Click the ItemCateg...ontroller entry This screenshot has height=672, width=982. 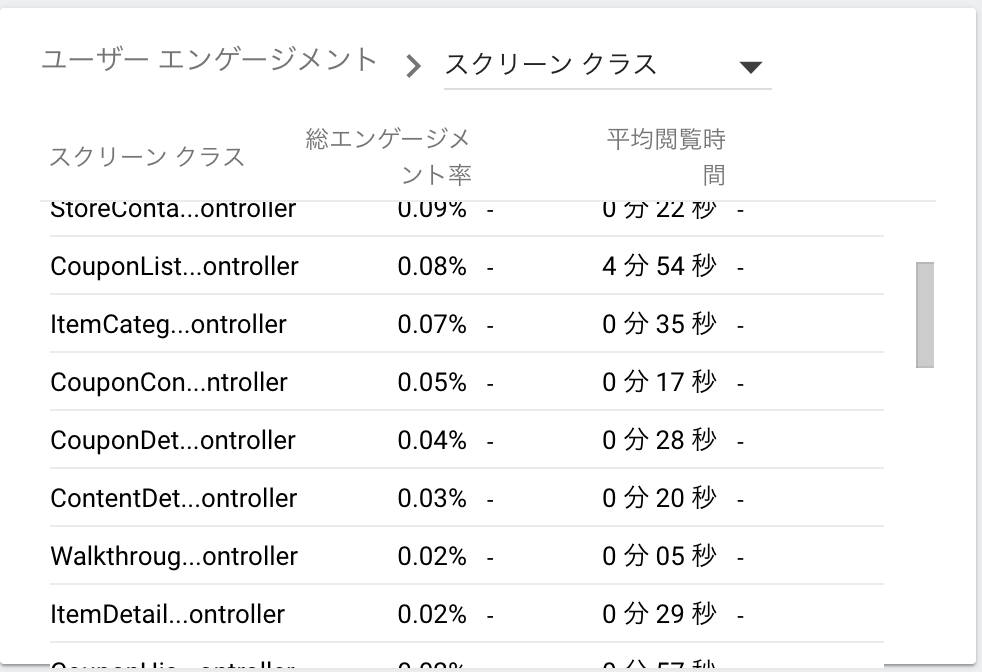[167, 324]
